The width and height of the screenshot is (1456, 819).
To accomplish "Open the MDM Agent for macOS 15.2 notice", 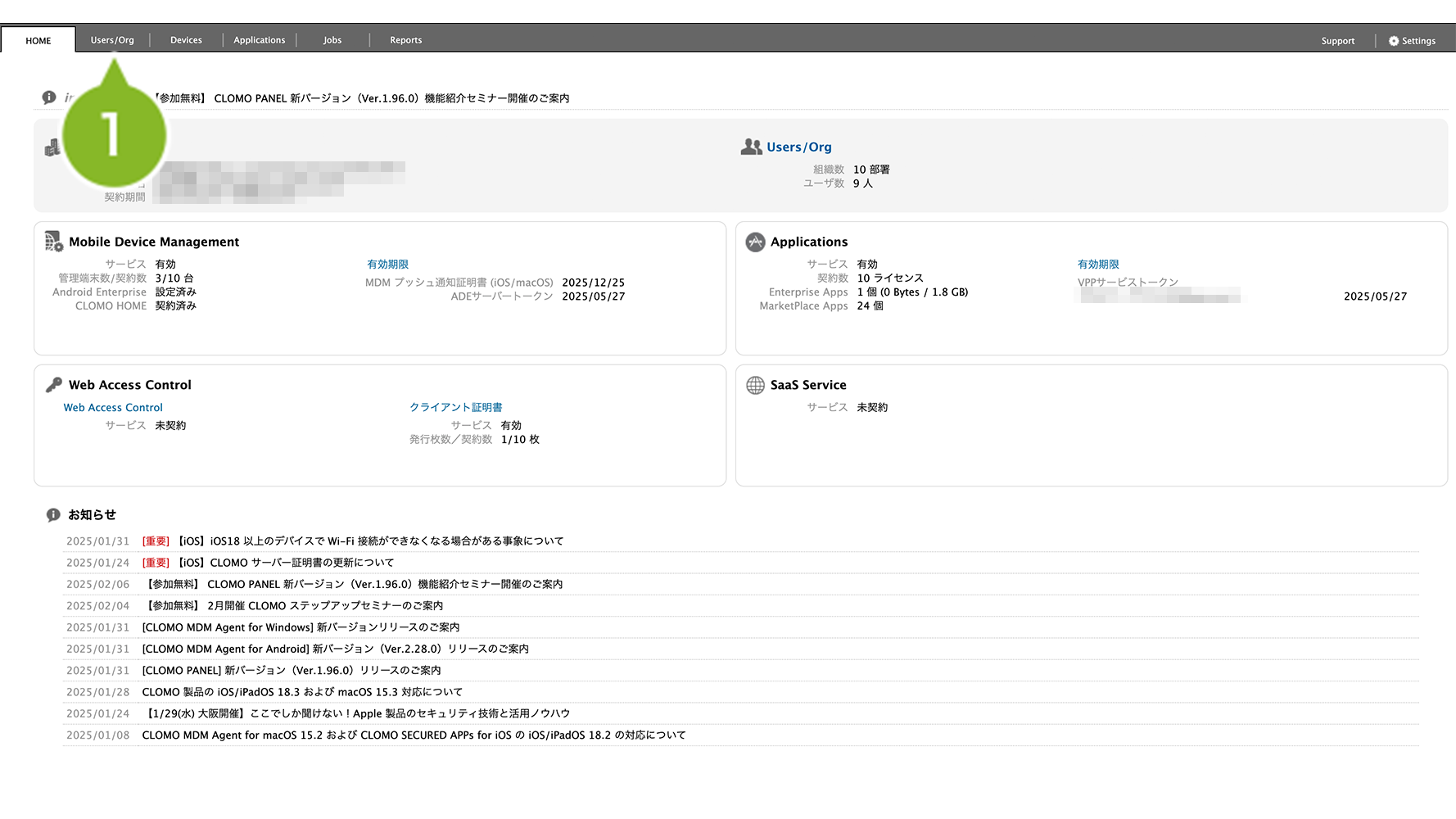I will click(x=414, y=735).
